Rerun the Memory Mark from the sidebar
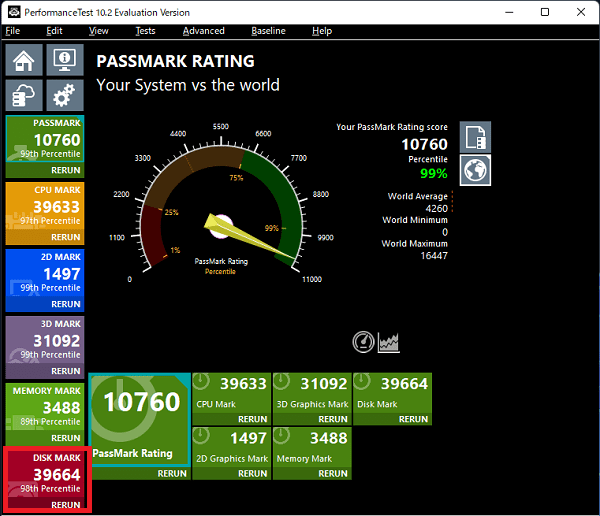The width and height of the screenshot is (600, 516). [66, 438]
